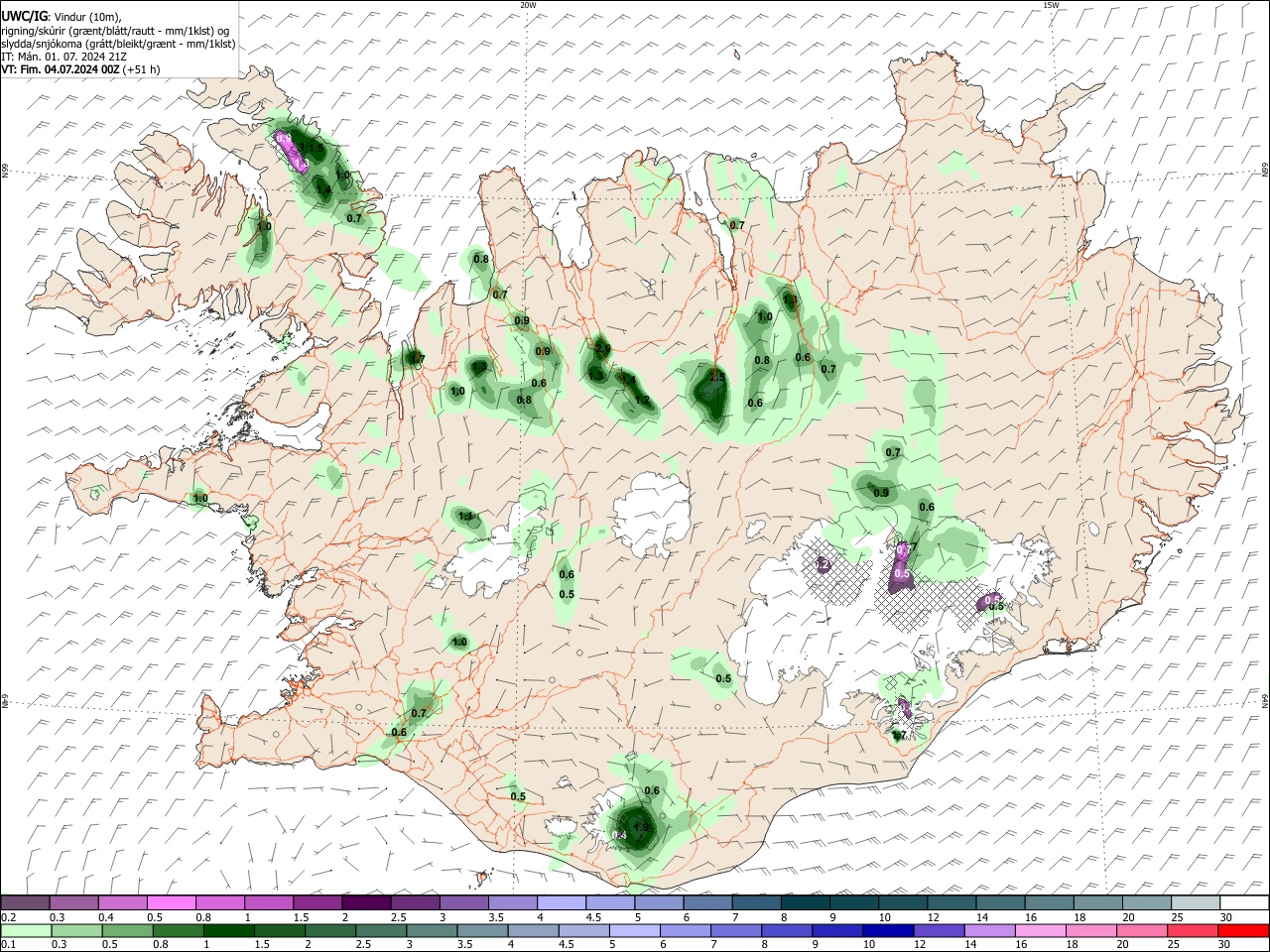This screenshot has width=1270, height=952.
Task: Select the 1.5 magenta swatch in upper legend row
Action: pos(317,902)
